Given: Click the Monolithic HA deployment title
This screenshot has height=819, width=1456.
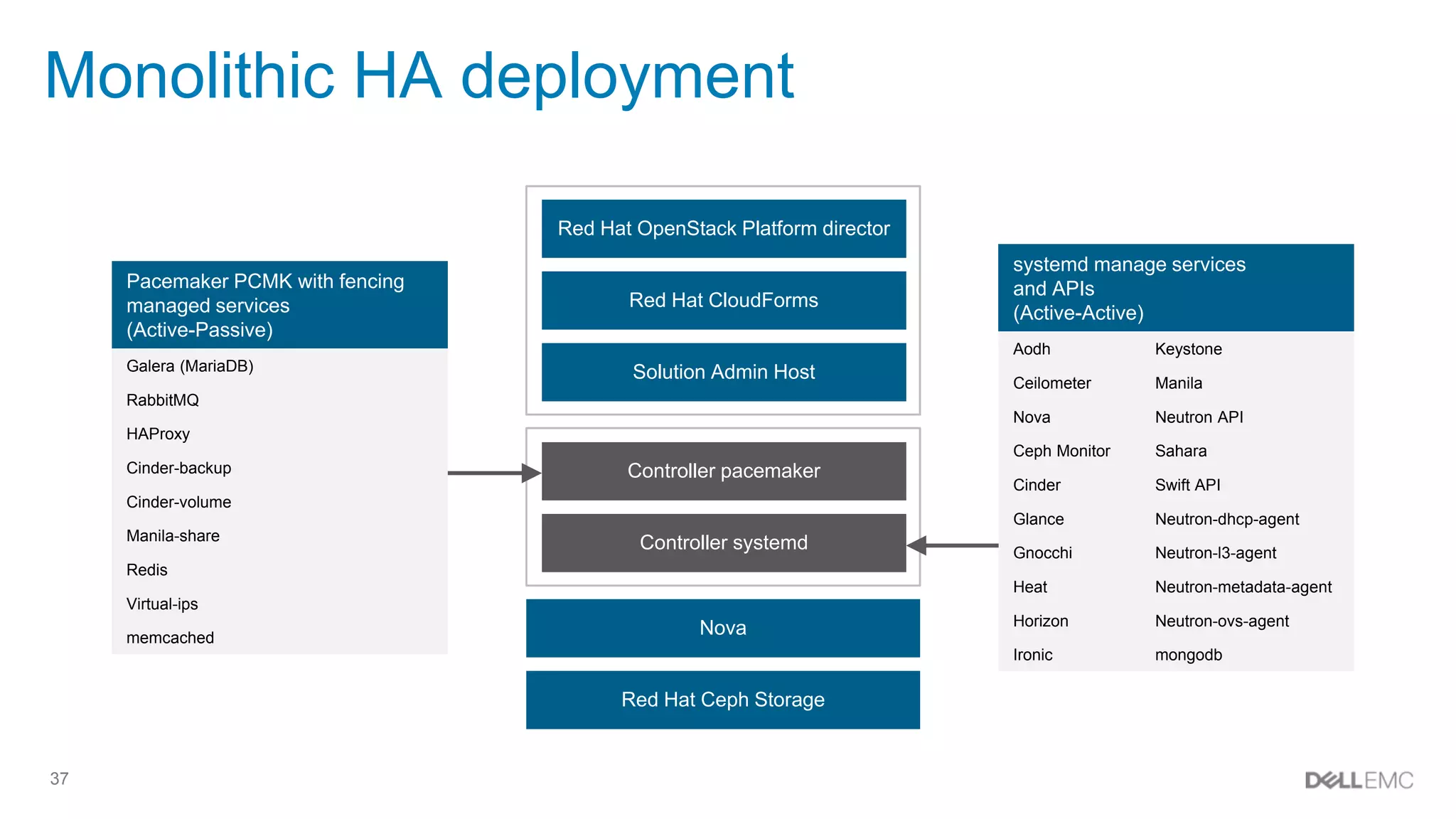Looking at the screenshot, I should [x=419, y=76].
